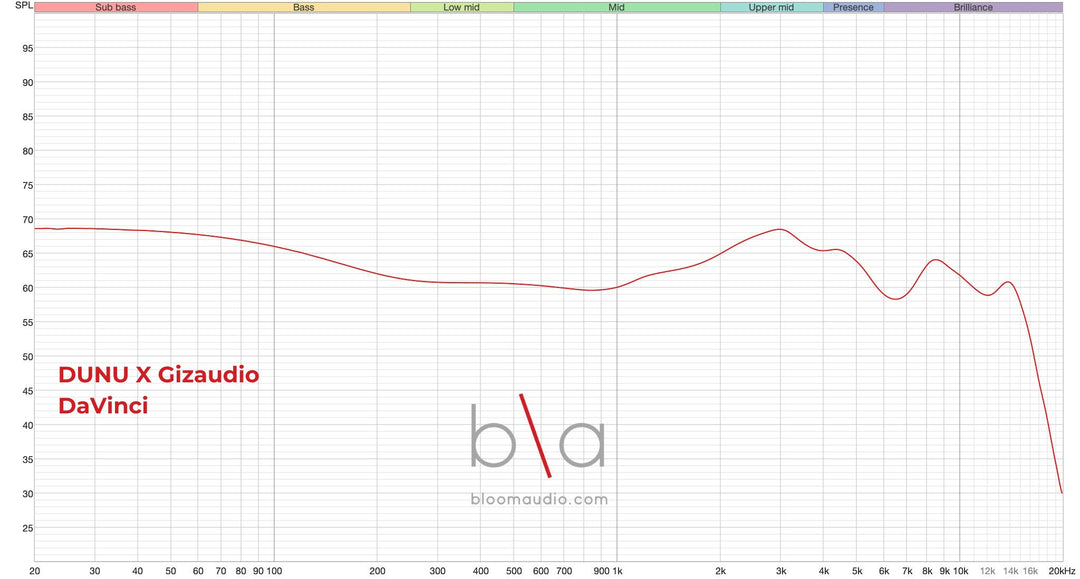Click the SPL axis label
1080x579 pixels.
pyautogui.click(x=23, y=6)
